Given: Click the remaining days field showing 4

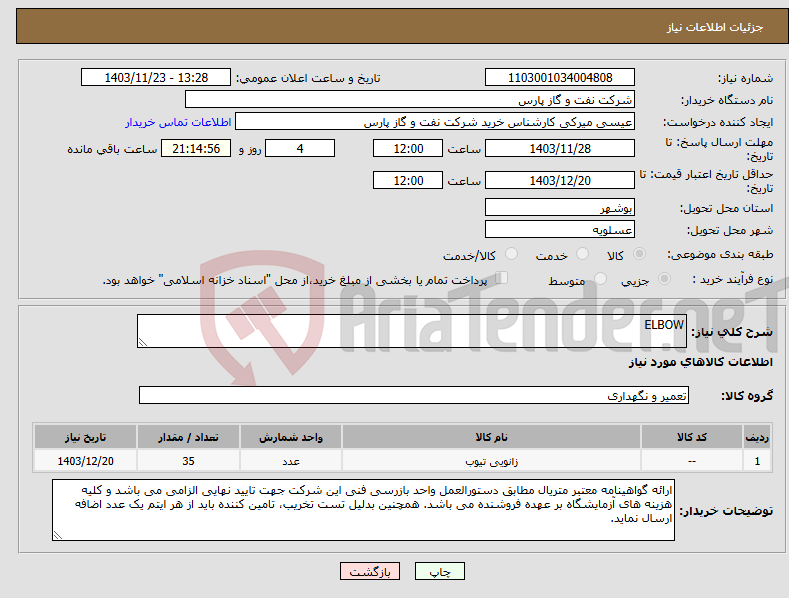Looking at the screenshot, I should click(300, 148).
